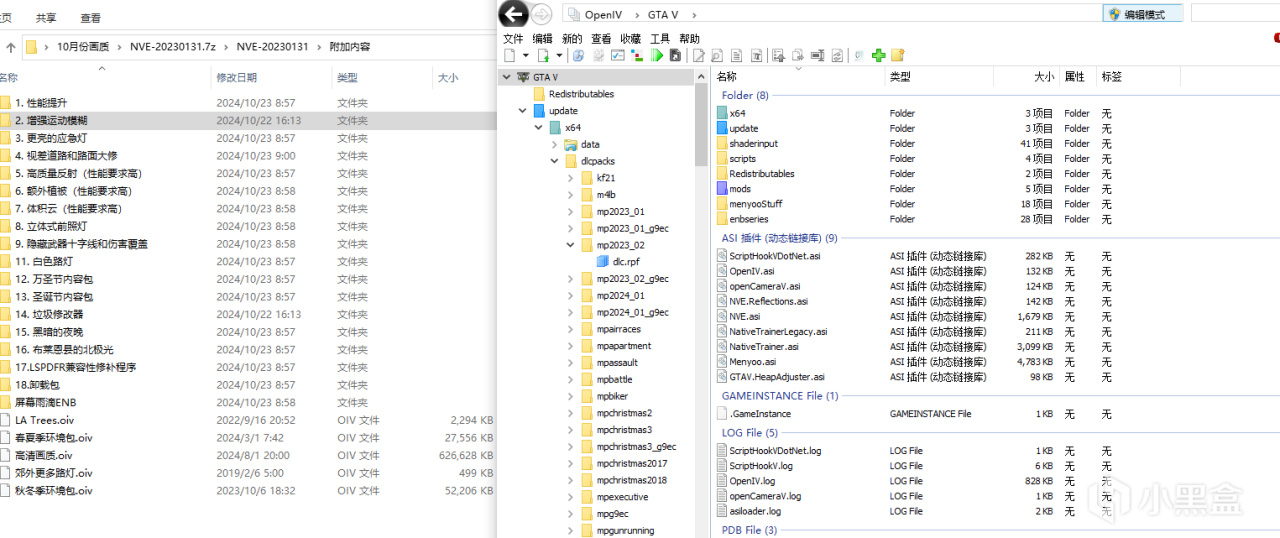
Task: Click the NVE.asi file icon
Action: click(722, 316)
